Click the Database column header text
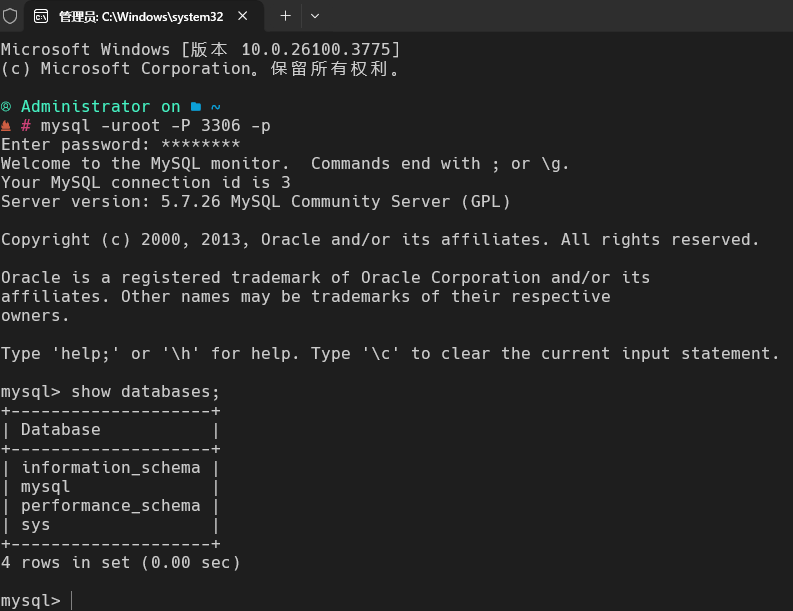 coord(60,430)
